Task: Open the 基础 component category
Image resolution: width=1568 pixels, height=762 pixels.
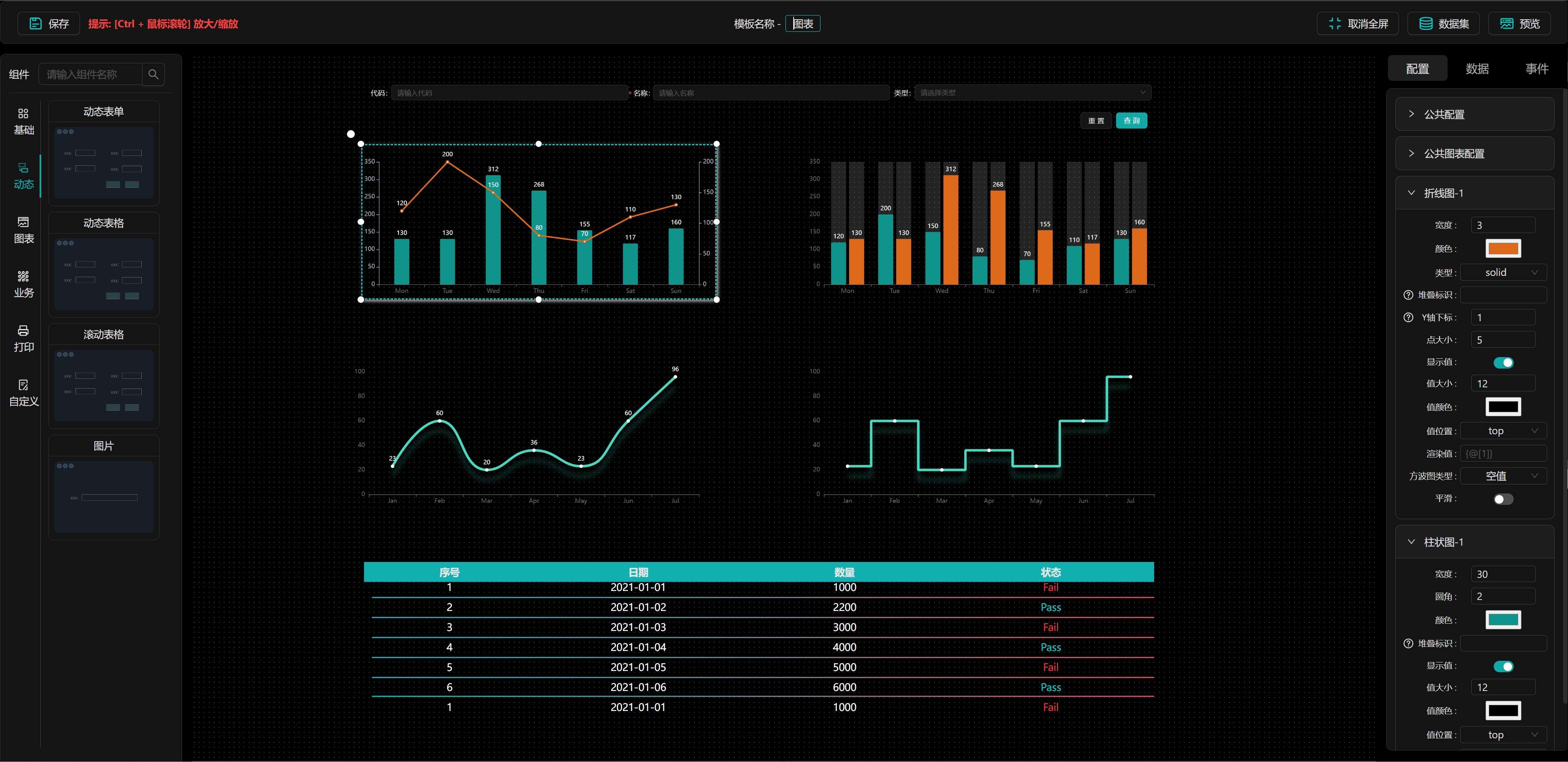Action: pyautogui.click(x=24, y=121)
